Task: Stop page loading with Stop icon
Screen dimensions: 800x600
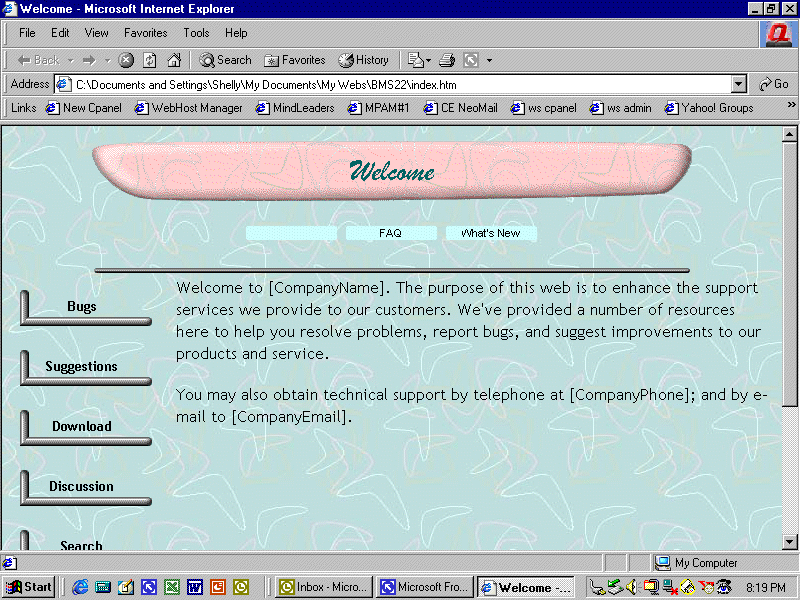Action: coord(126,60)
